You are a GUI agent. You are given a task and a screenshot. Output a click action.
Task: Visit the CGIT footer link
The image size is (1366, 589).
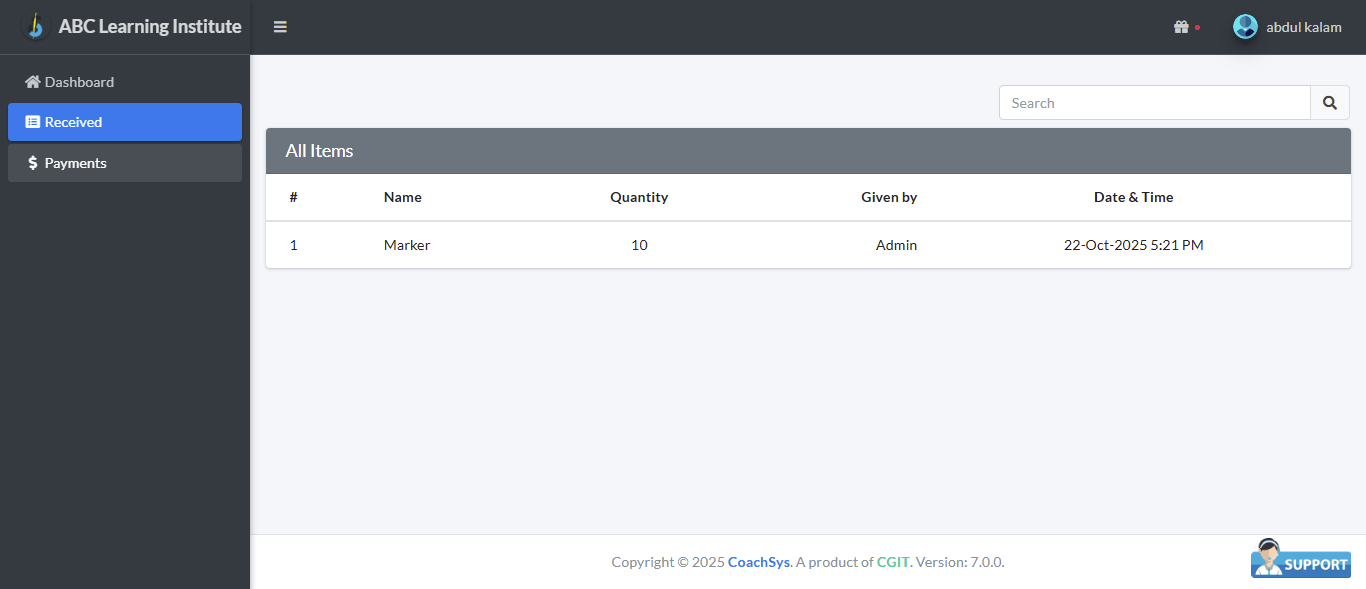(893, 562)
